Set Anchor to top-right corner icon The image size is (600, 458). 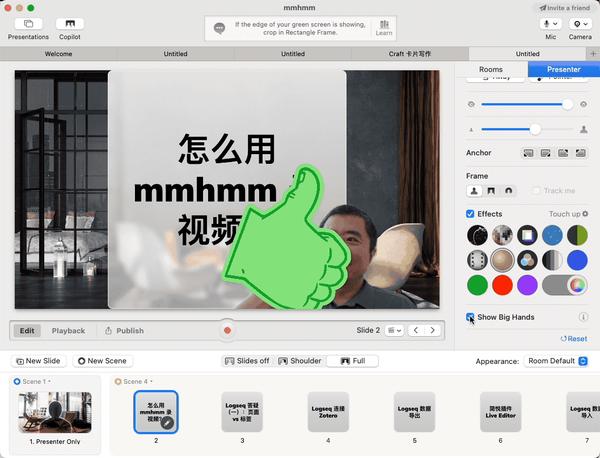[x=563, y=153]
